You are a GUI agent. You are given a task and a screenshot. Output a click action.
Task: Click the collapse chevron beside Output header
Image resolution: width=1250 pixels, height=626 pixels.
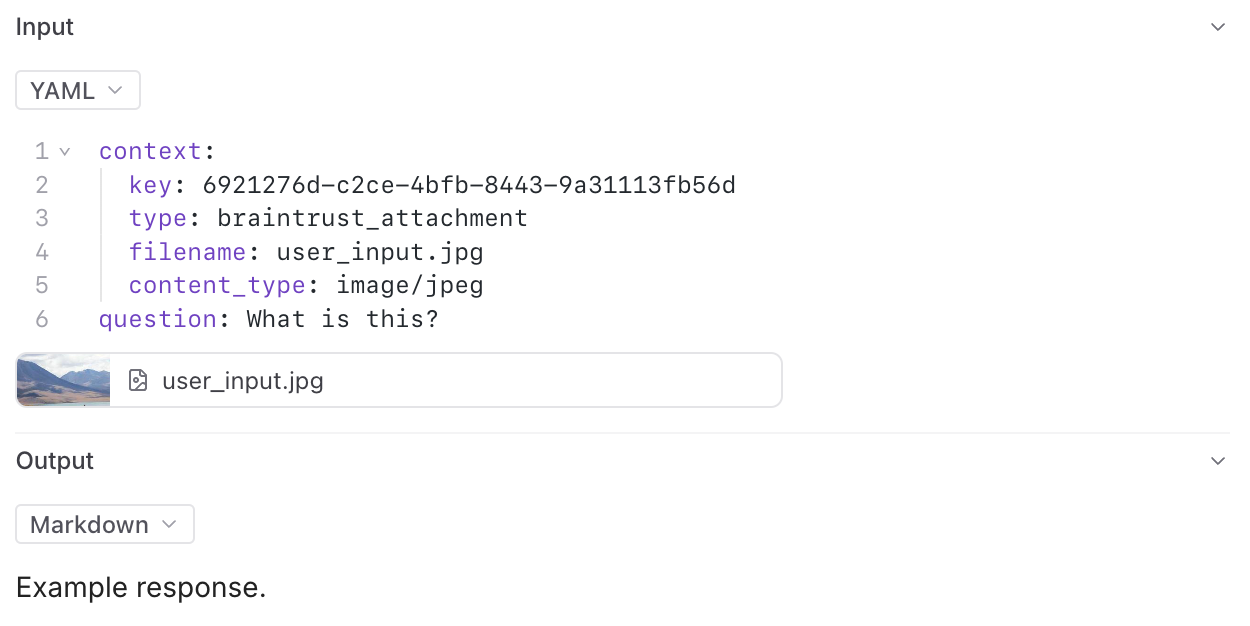click(x=1218, y=461)
